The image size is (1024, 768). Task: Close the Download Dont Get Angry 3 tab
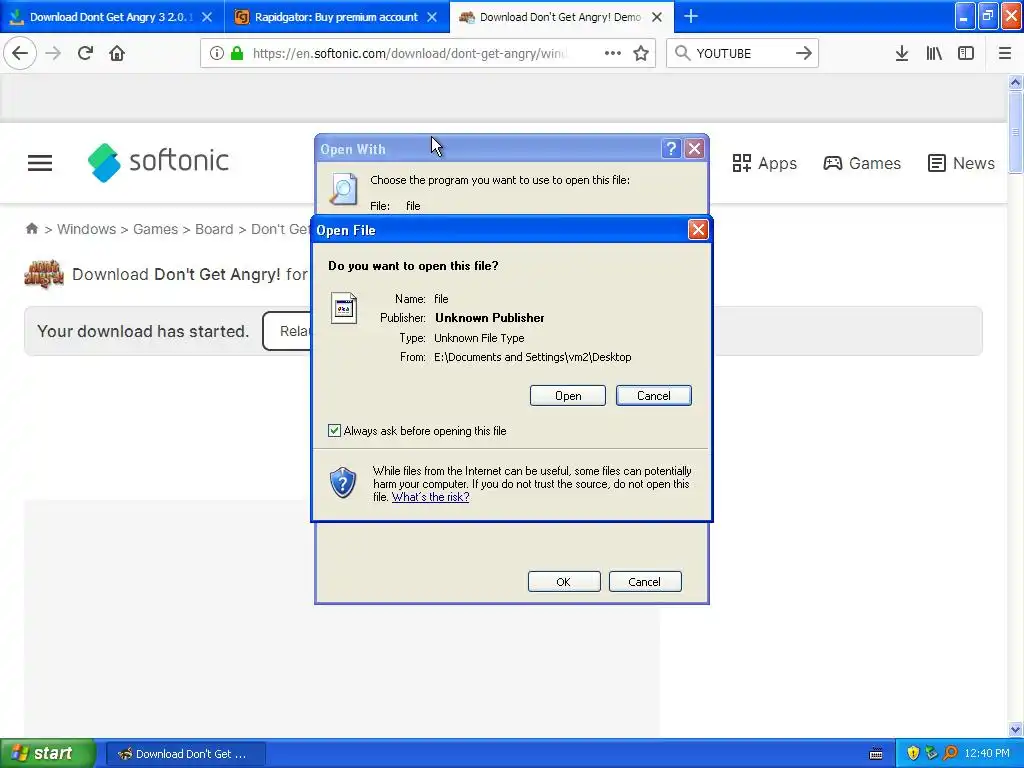tap(207, 17)
